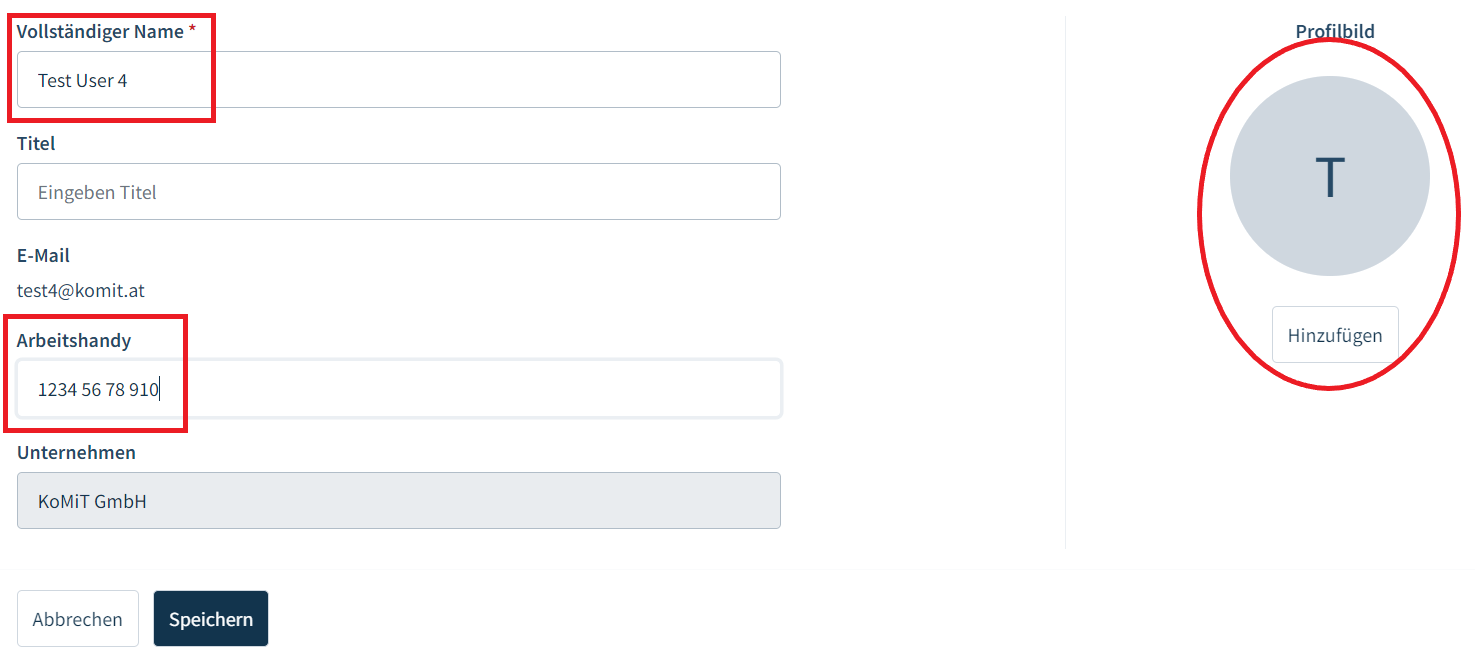Cancel editing via Abbrechen button
Viewport: 1475px width, 664px height.
[78, 619]
